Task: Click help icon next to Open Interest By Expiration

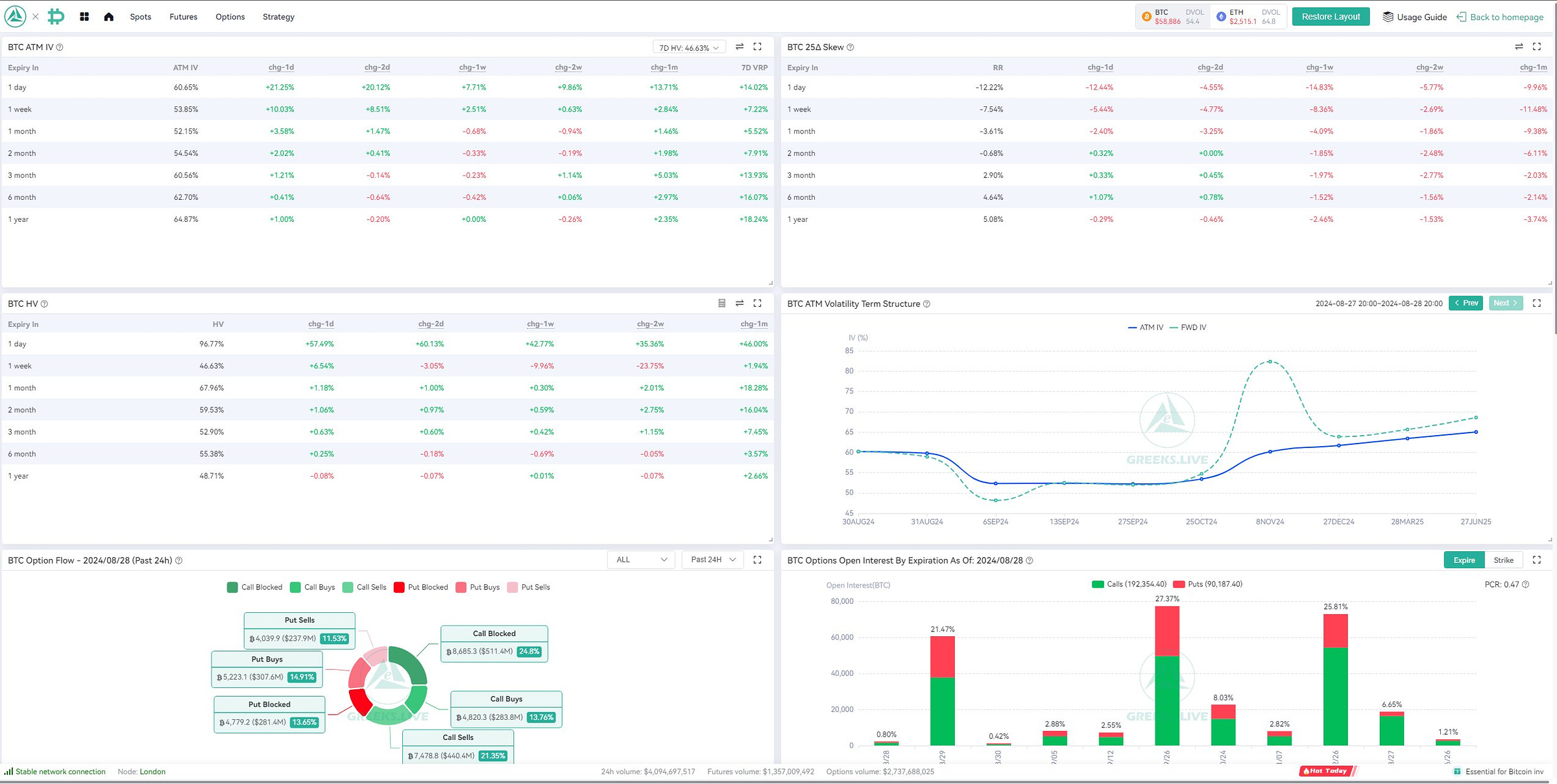Action: click(x=1030, y=561)
